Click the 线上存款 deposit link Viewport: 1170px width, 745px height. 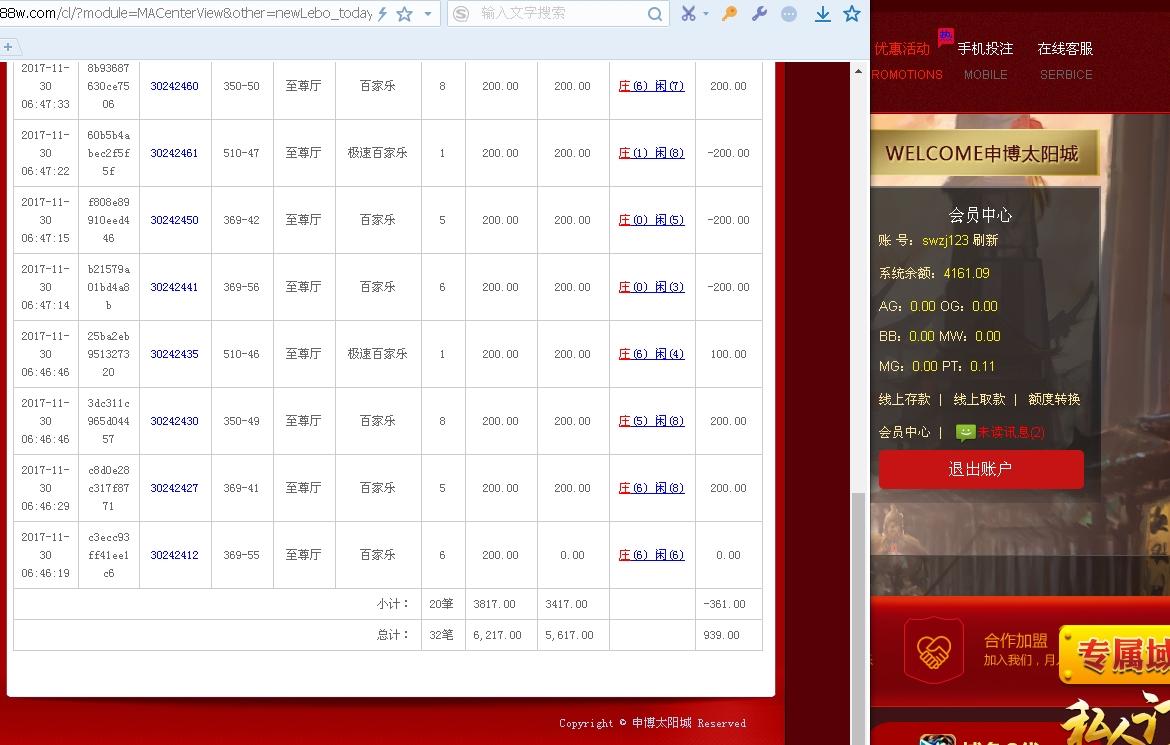coord(906,398)
